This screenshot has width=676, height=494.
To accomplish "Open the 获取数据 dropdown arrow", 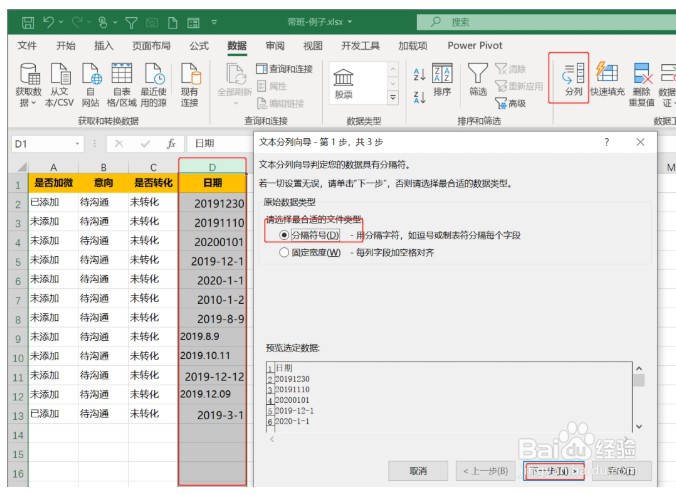I will tap(33, 103).
